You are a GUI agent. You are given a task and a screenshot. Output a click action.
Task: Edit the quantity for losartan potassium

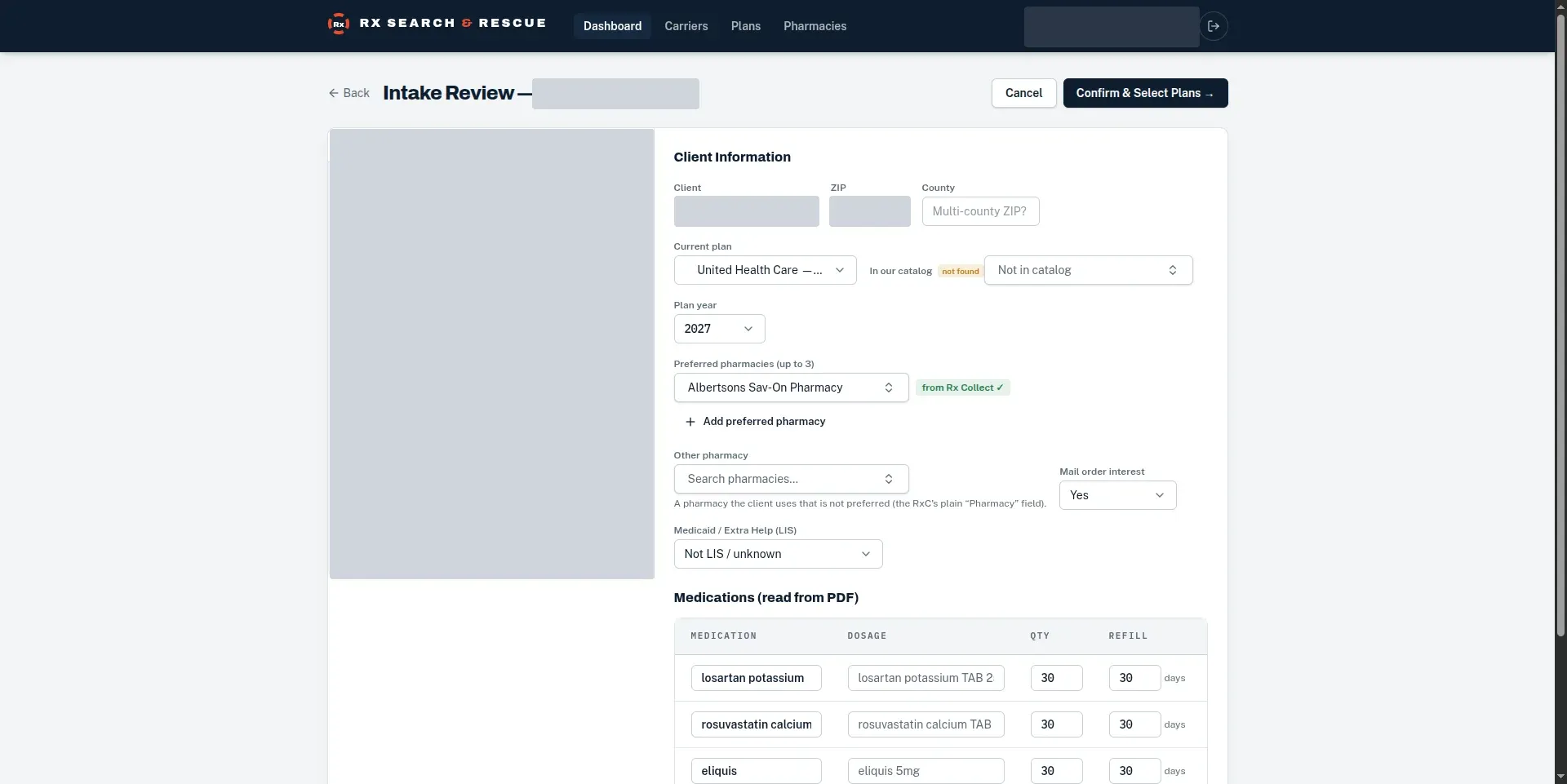(1056, 678)
